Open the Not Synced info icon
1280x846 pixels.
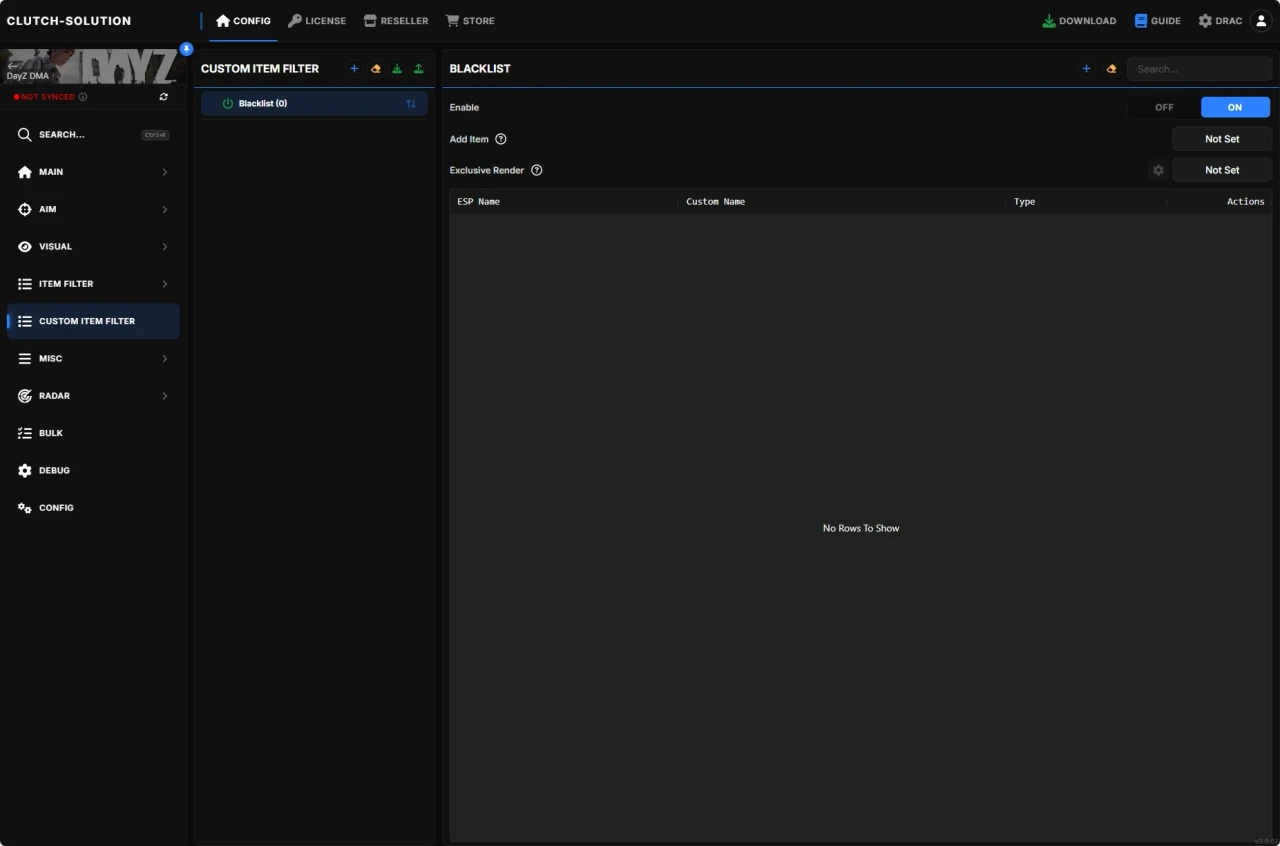coord(83,97)
